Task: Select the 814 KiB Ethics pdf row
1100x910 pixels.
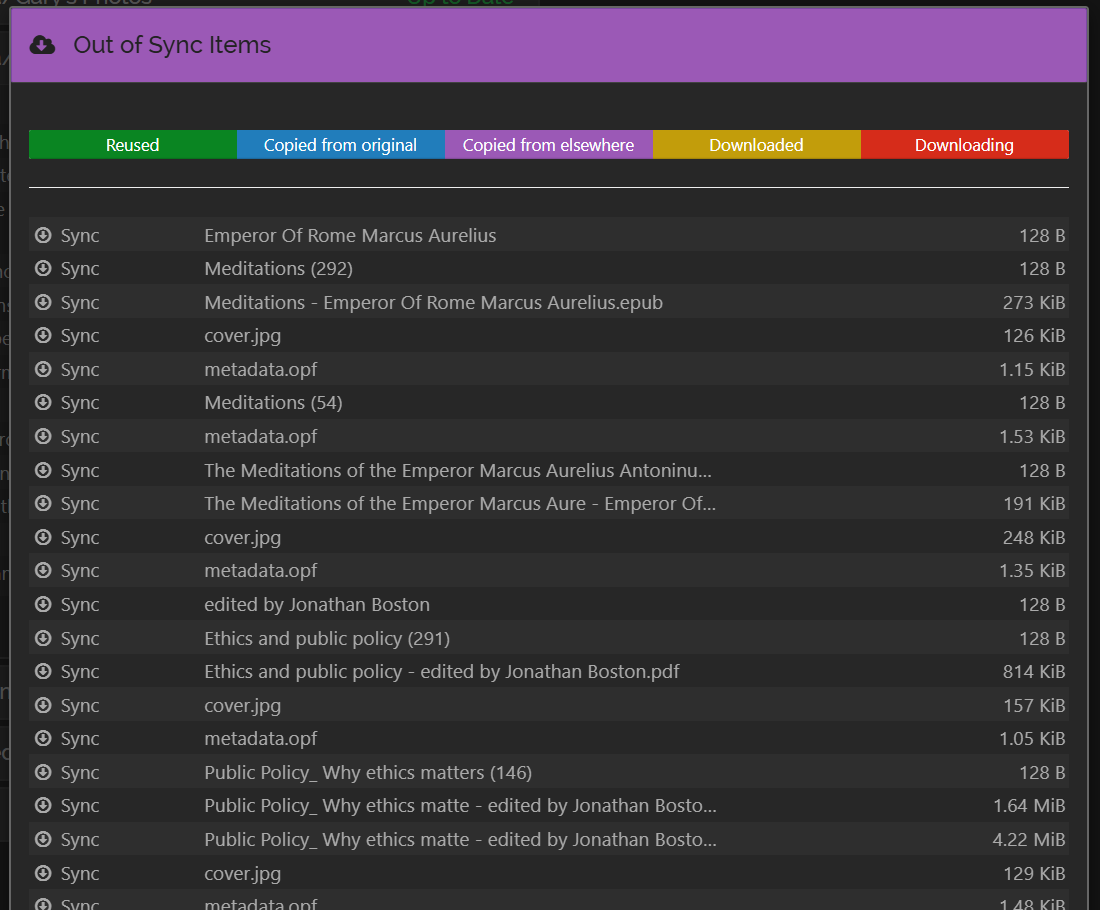Action: 1033,672
